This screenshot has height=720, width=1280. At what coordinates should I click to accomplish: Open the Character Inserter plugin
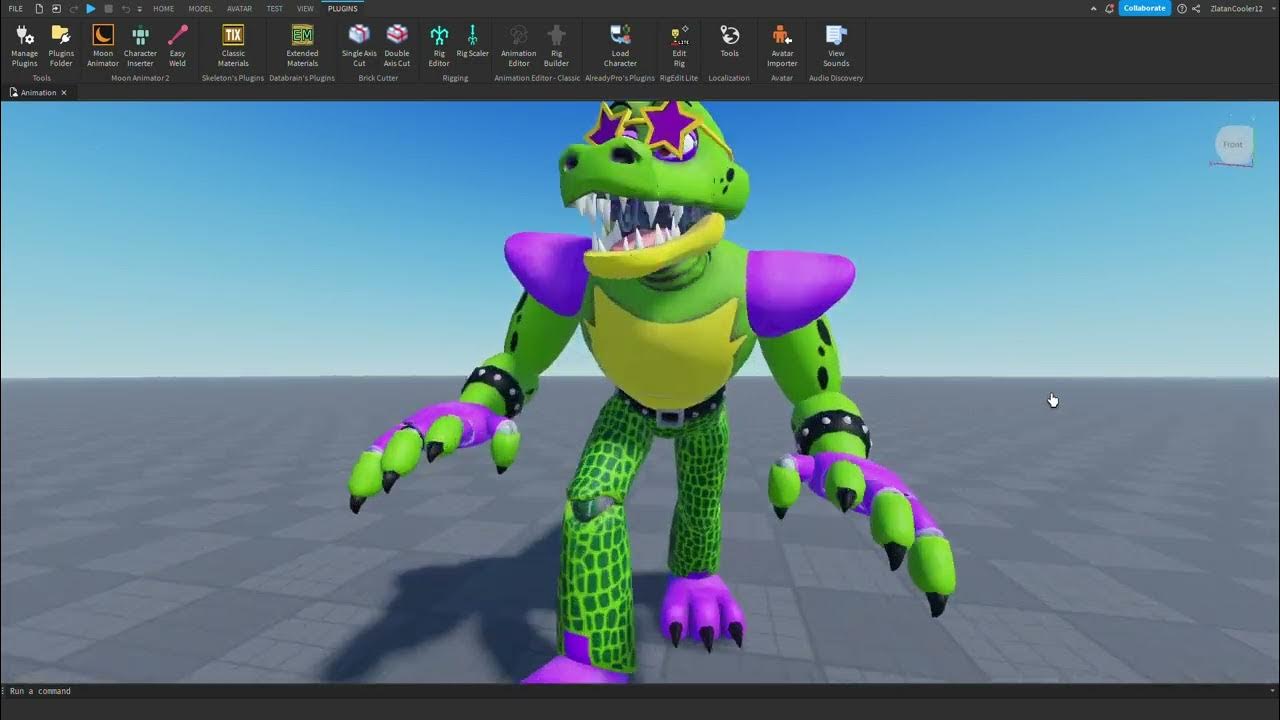pos(140,46)
